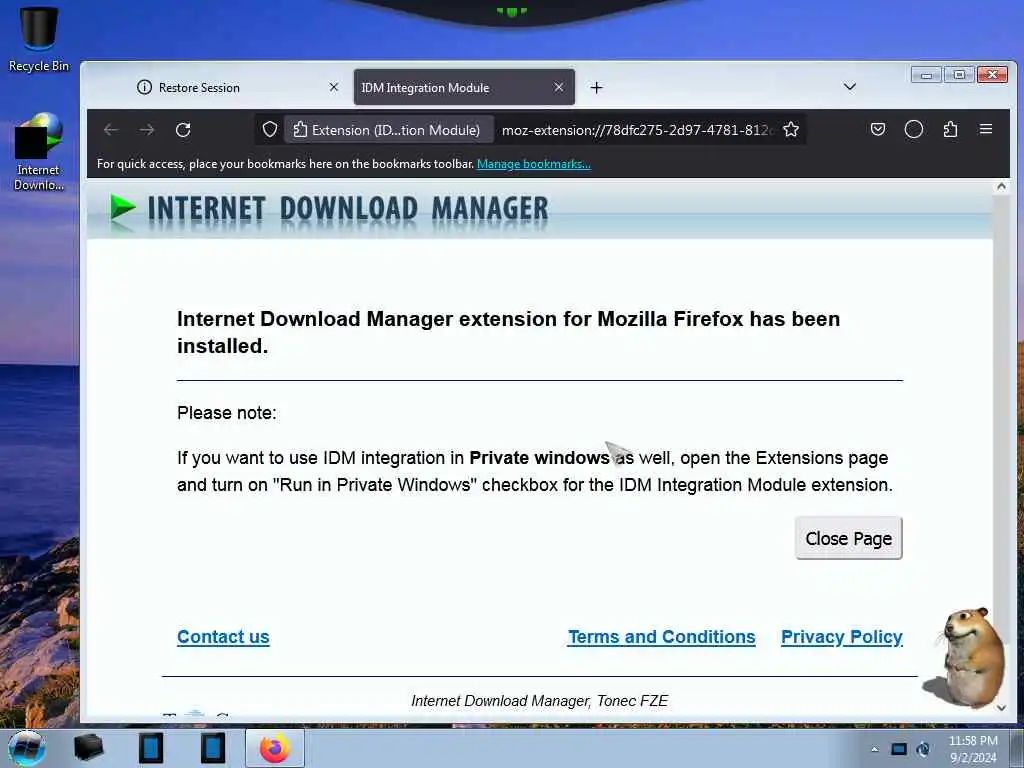This screenshot has width=1024, height=768.
Task: Open the Firefox hamburger application menu
Action: 986,129
